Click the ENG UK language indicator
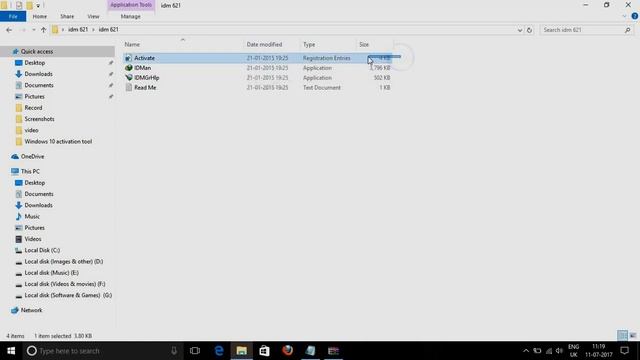Screen dimensions: 640x360 click(x=573, y=351)
